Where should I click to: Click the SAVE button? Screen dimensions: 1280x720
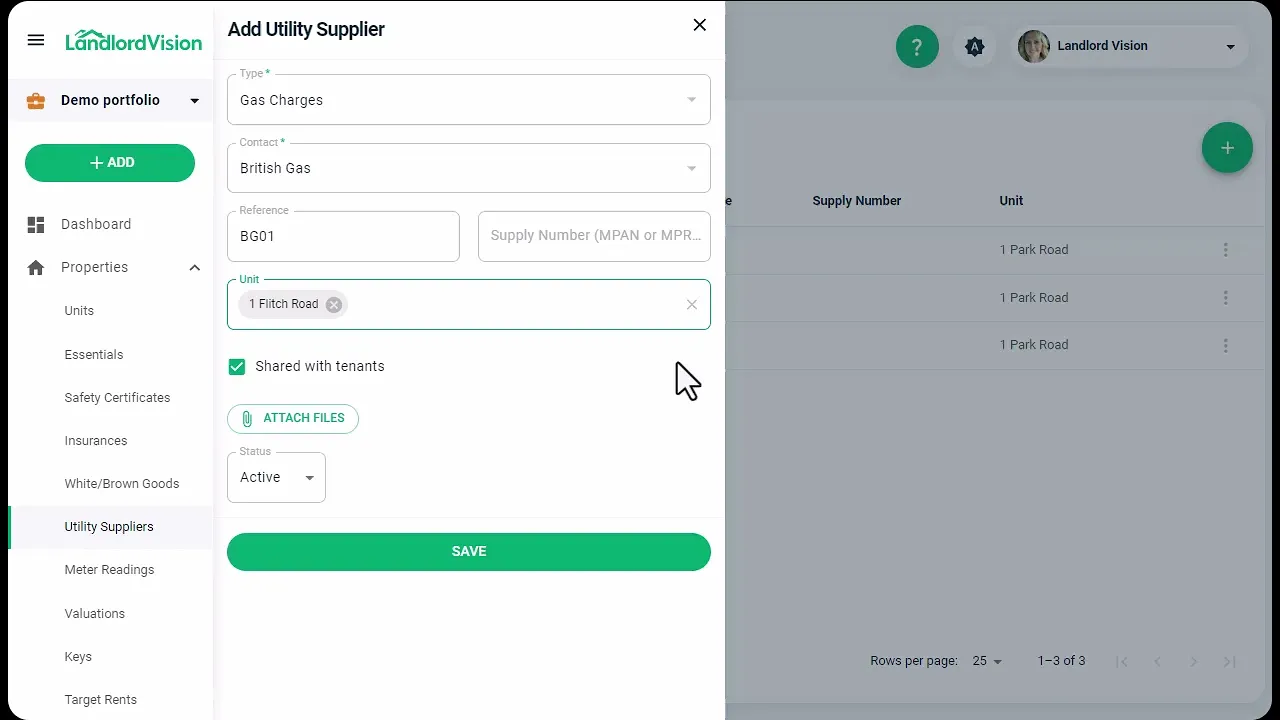click(469, 551)
